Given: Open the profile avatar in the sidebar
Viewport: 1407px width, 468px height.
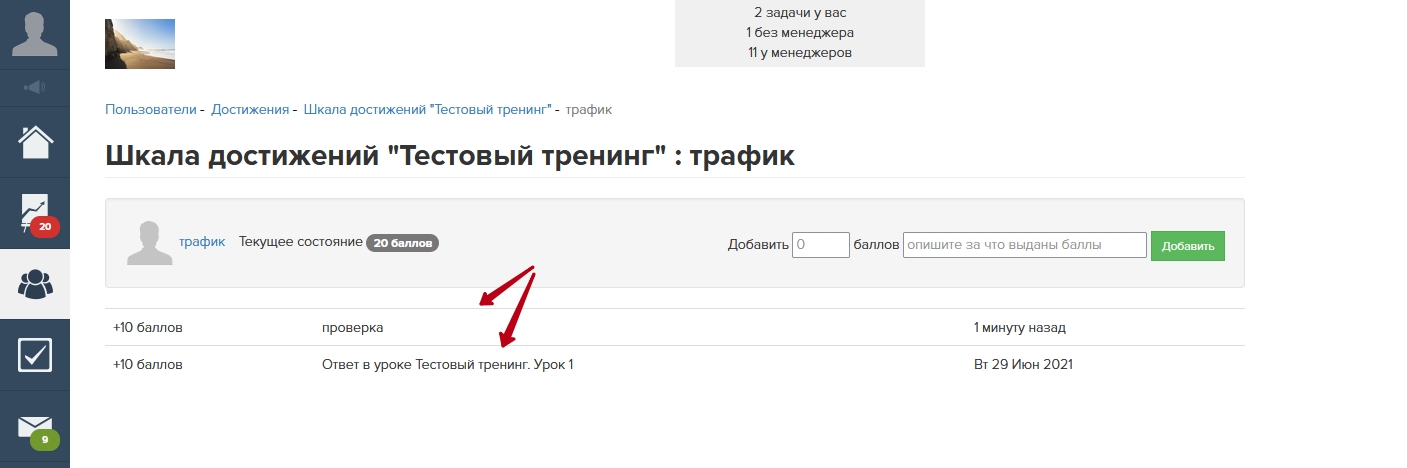Looking at the screenshot, I should pos(35,33).
